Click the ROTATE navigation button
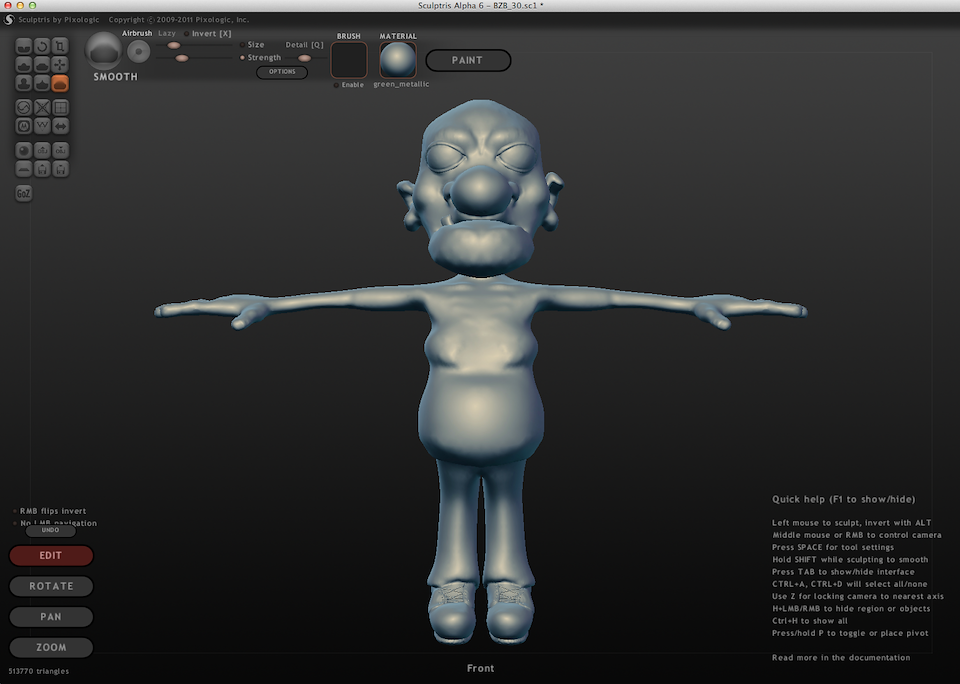960x684 pixels. pos(51,586)
